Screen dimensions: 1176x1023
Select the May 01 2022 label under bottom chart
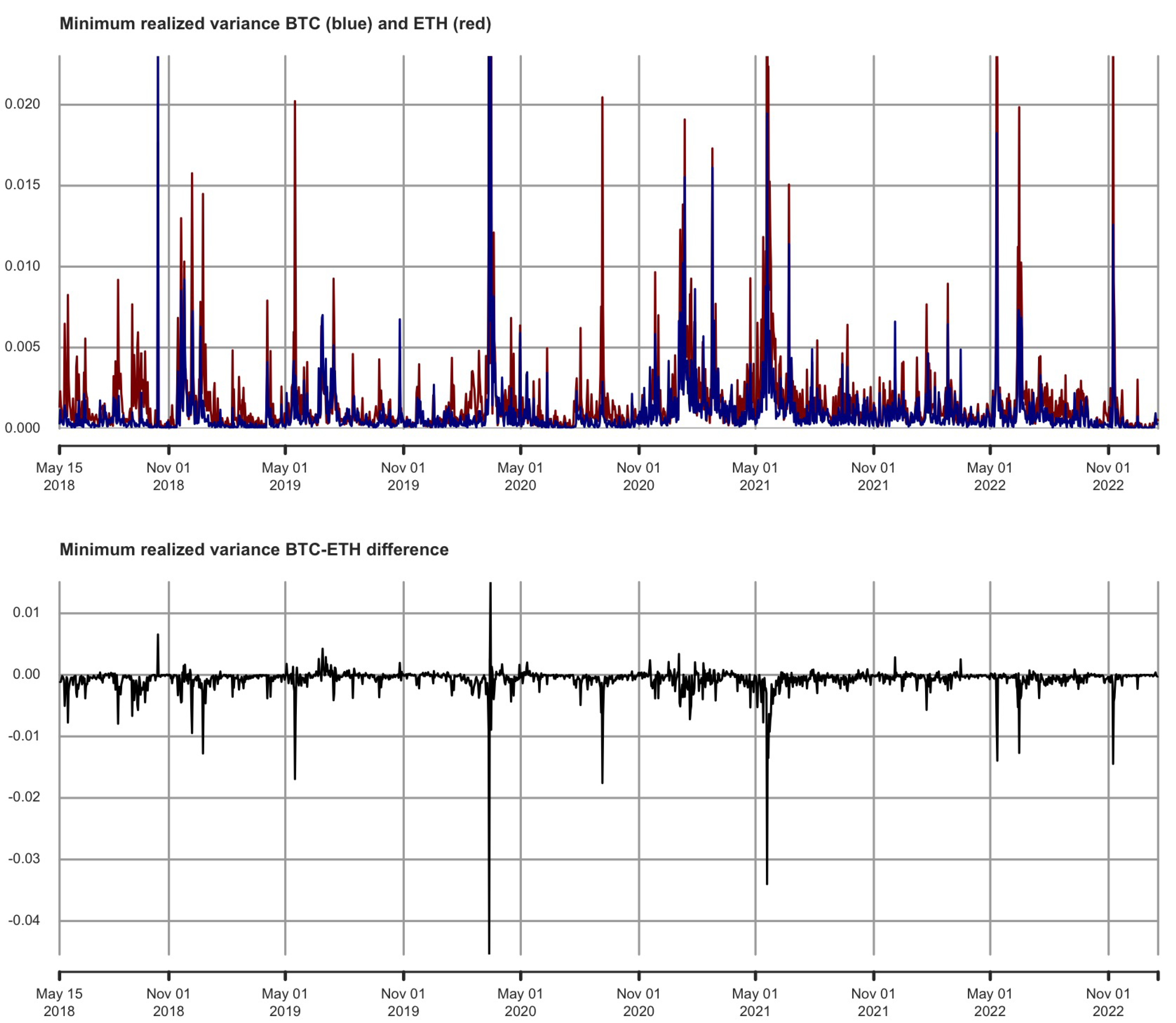point(989,1003)
